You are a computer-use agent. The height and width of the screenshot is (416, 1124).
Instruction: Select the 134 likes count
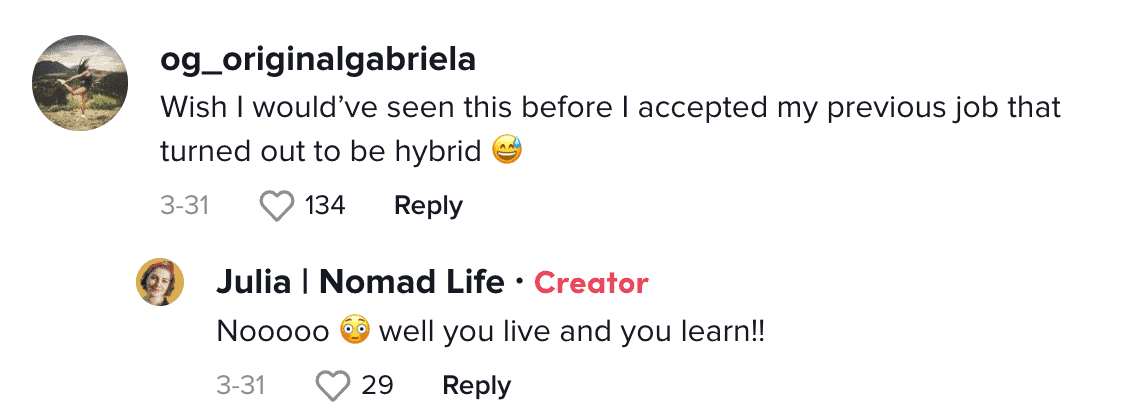coord(325,207)
